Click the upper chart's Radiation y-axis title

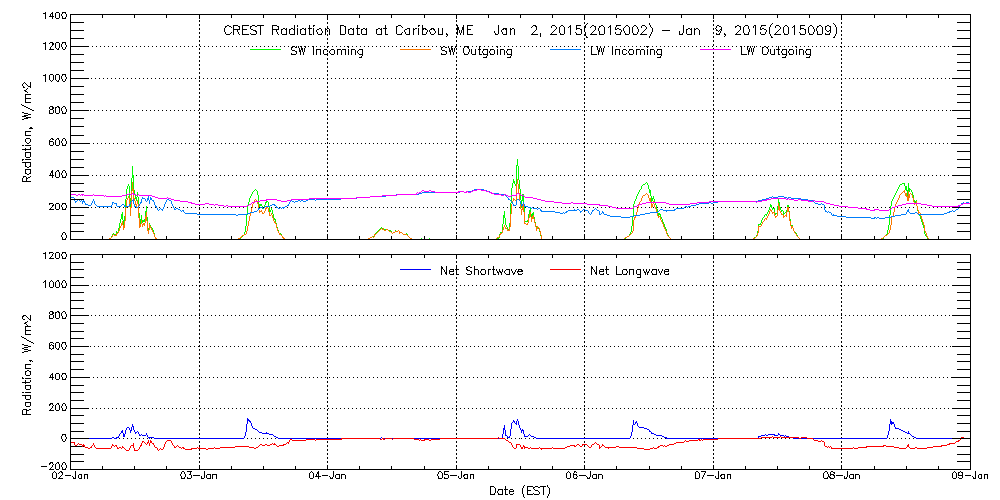click(29, 127)
